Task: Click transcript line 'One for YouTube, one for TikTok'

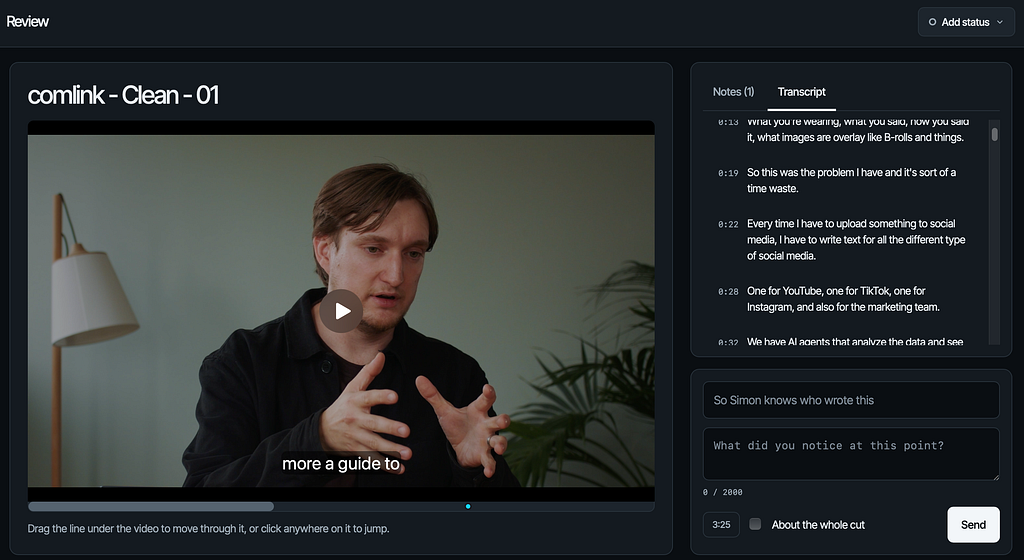Action: [843, 299]
